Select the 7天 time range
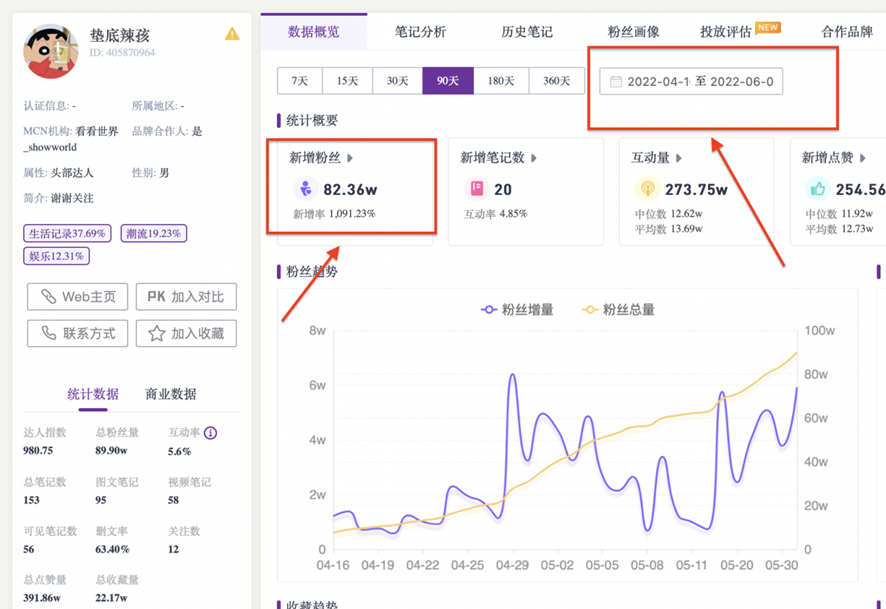This screenshot has width=886, height=609. [x=299, y=81]
